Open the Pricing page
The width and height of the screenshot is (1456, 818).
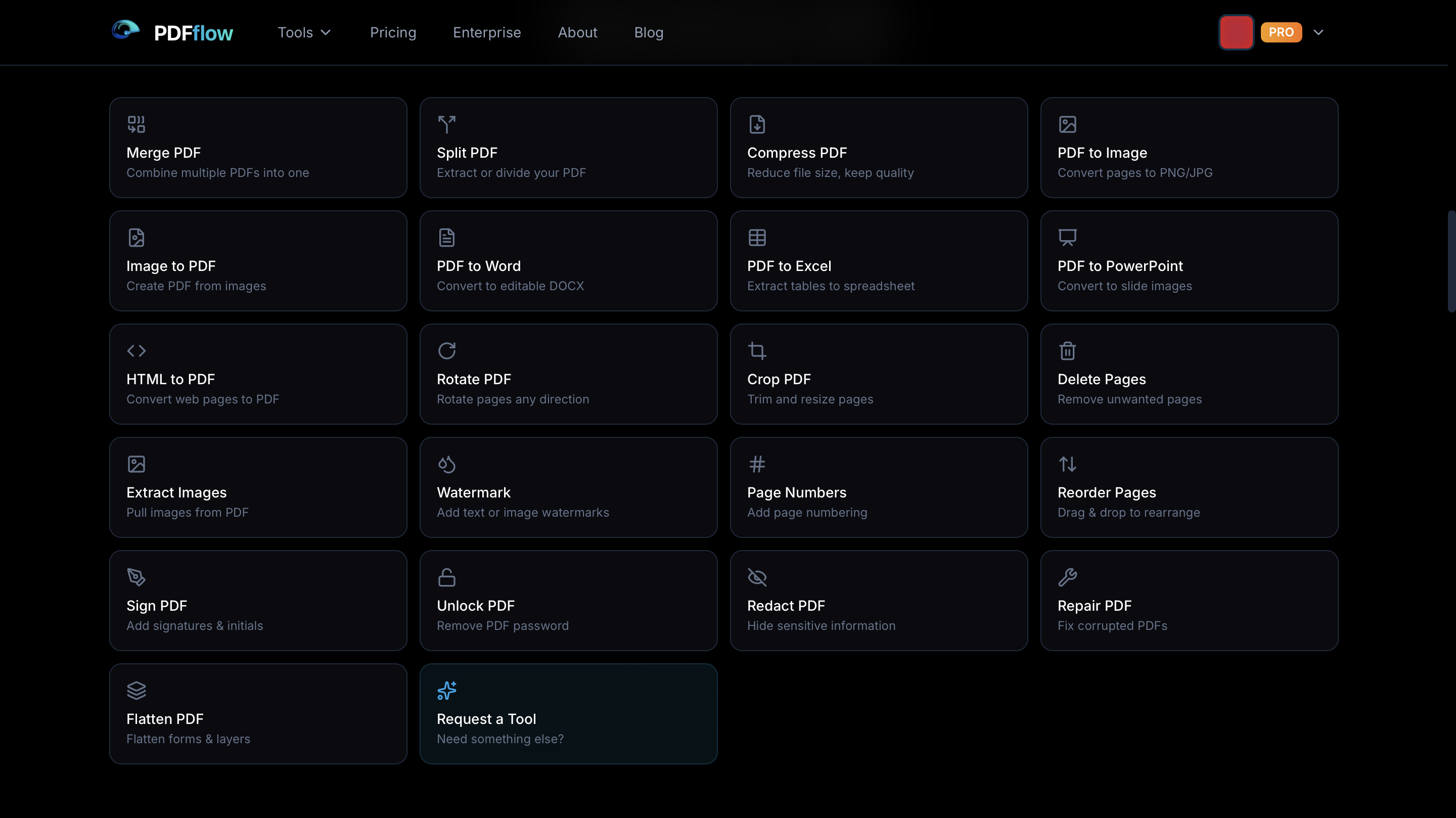393,32
